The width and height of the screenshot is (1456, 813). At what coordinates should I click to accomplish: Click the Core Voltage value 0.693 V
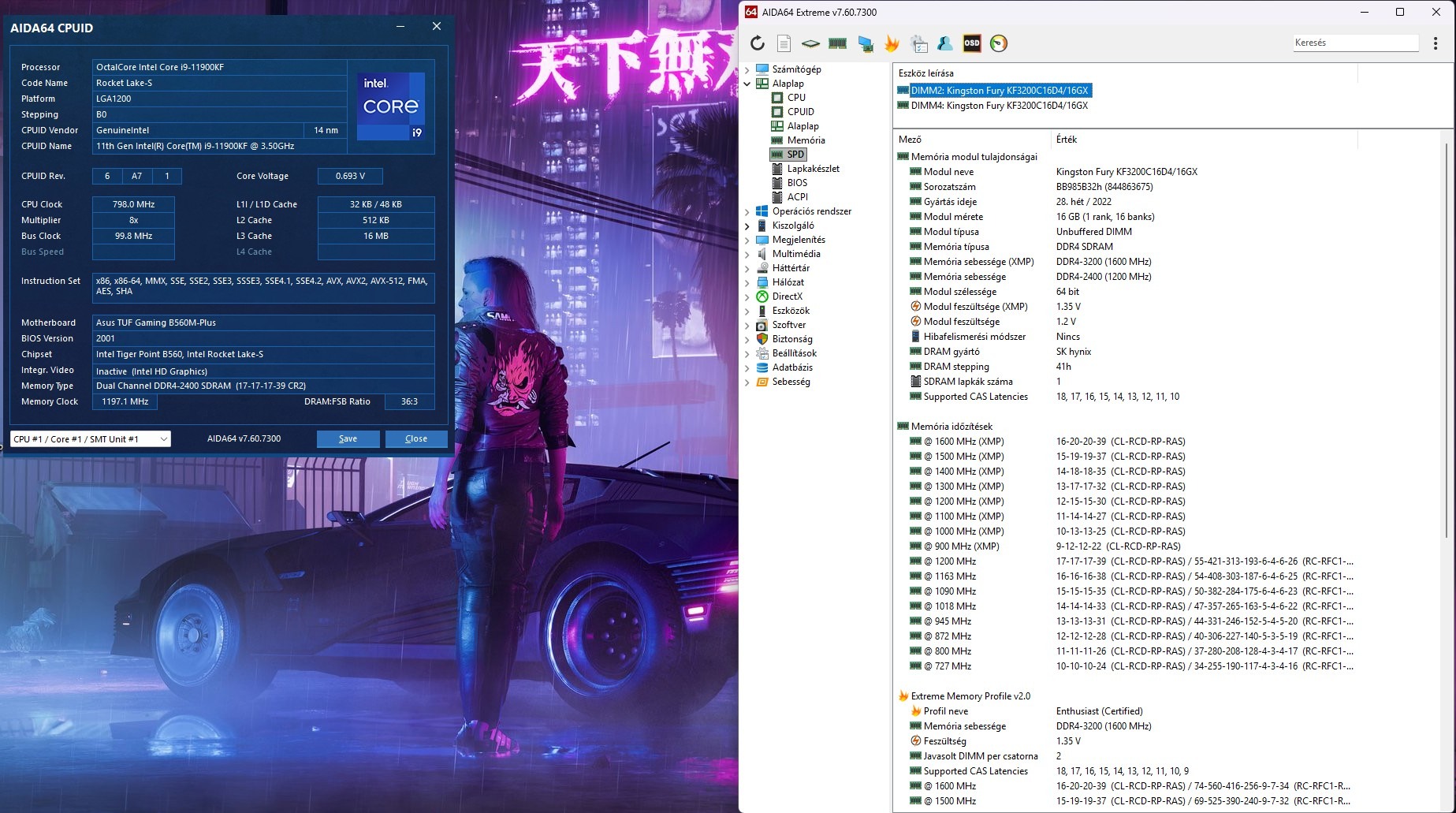(x=350, y=176)
